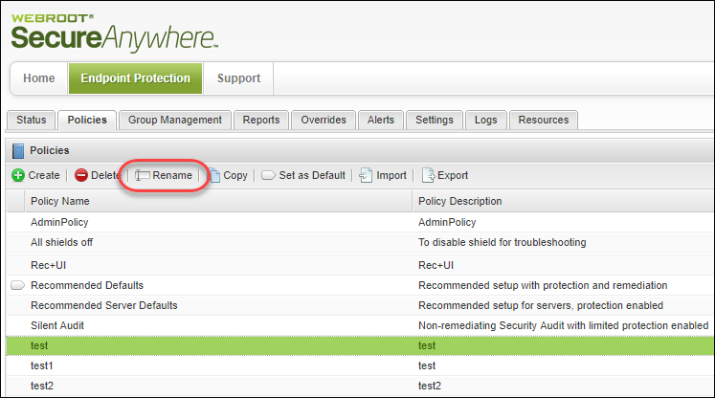Select the highlighted test policy name
Image resolution: width=715 pixels, height=398 pixels.
tap(39, 346)
